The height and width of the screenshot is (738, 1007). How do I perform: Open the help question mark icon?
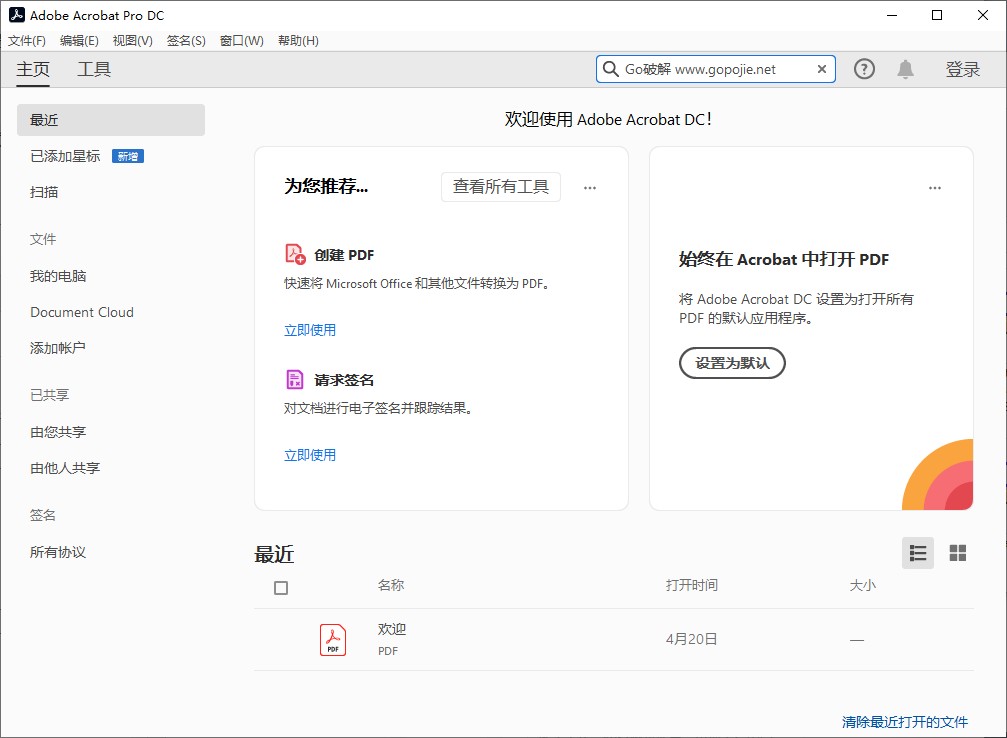(x=864, y=69)
